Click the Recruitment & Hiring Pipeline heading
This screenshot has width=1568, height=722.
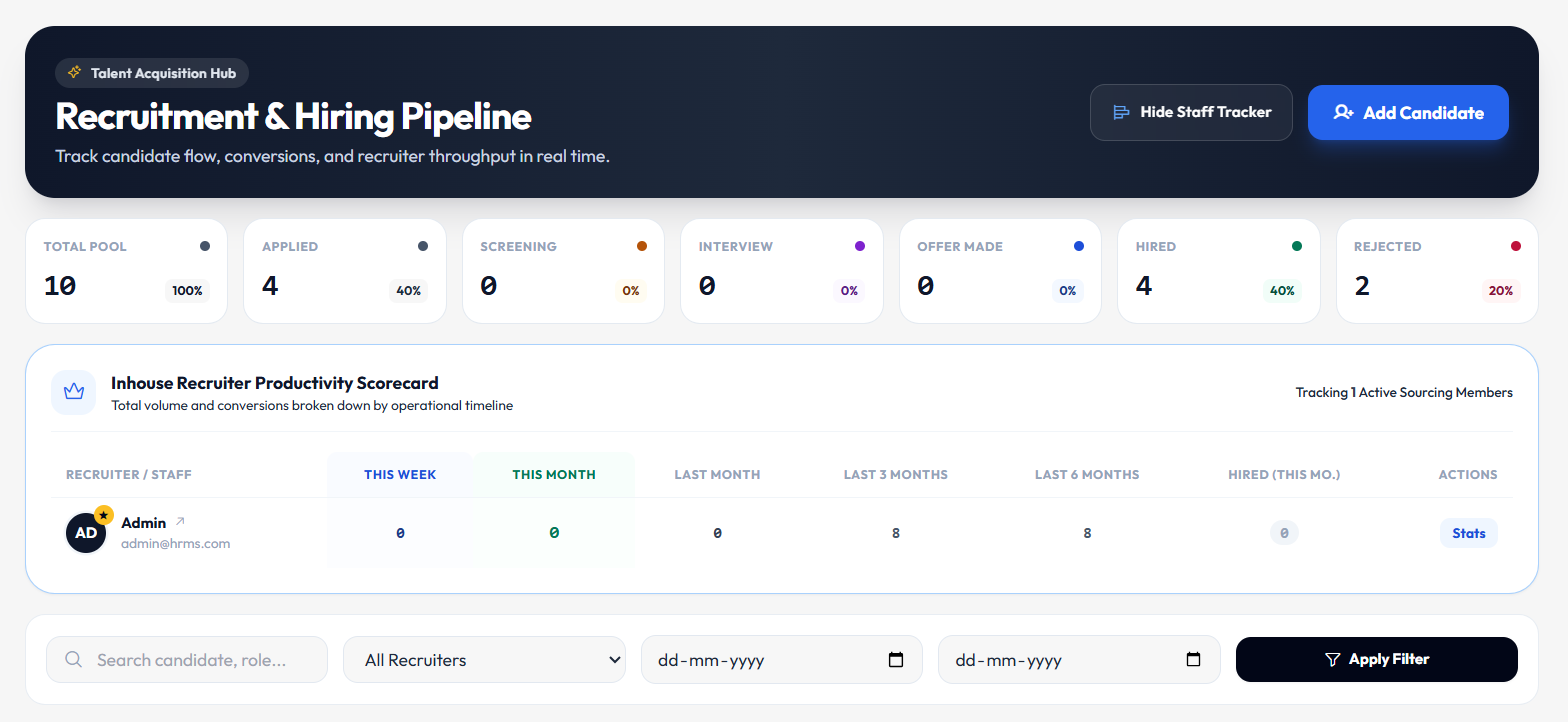(293, 117)
